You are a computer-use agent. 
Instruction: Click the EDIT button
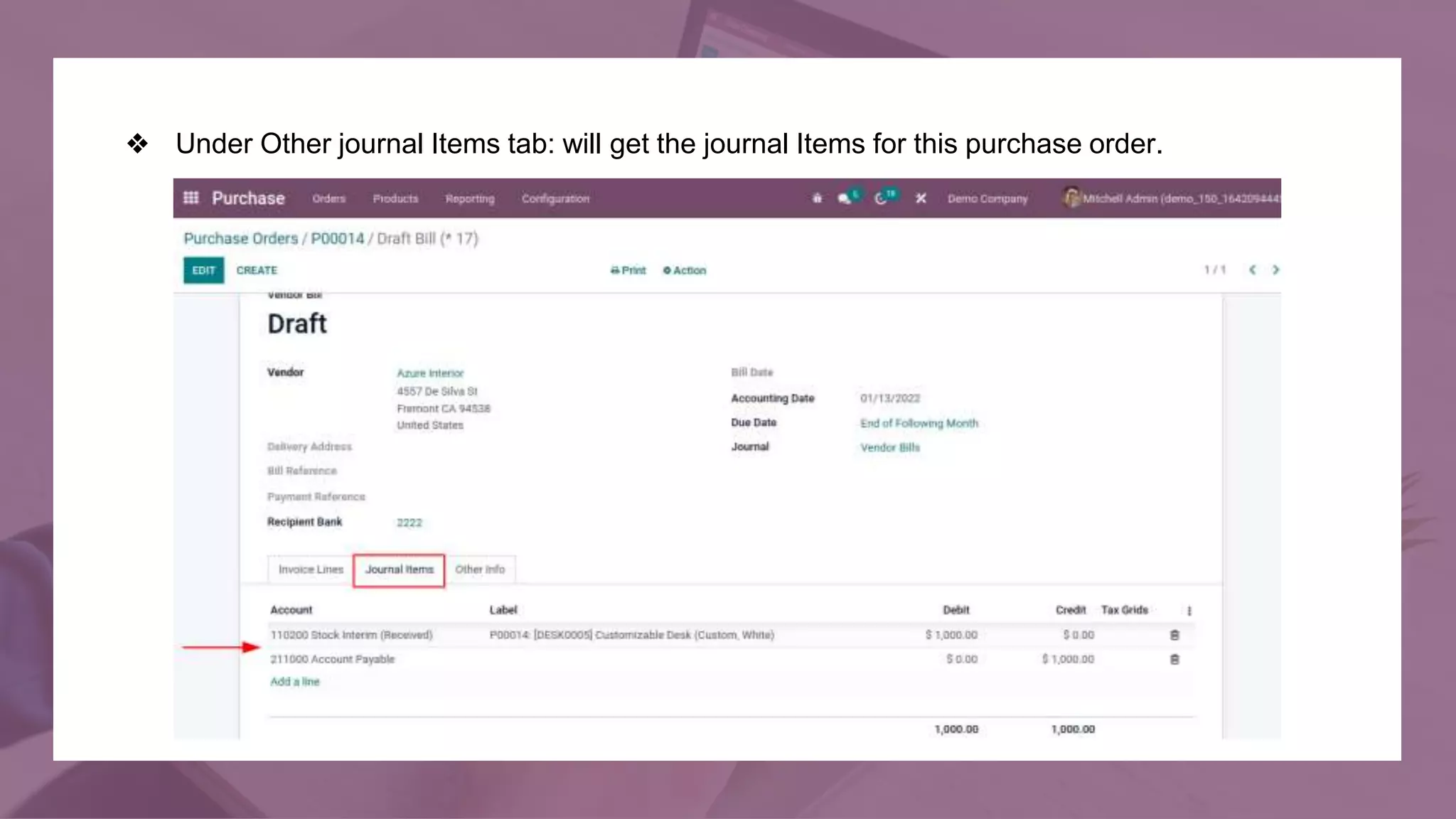203,270
